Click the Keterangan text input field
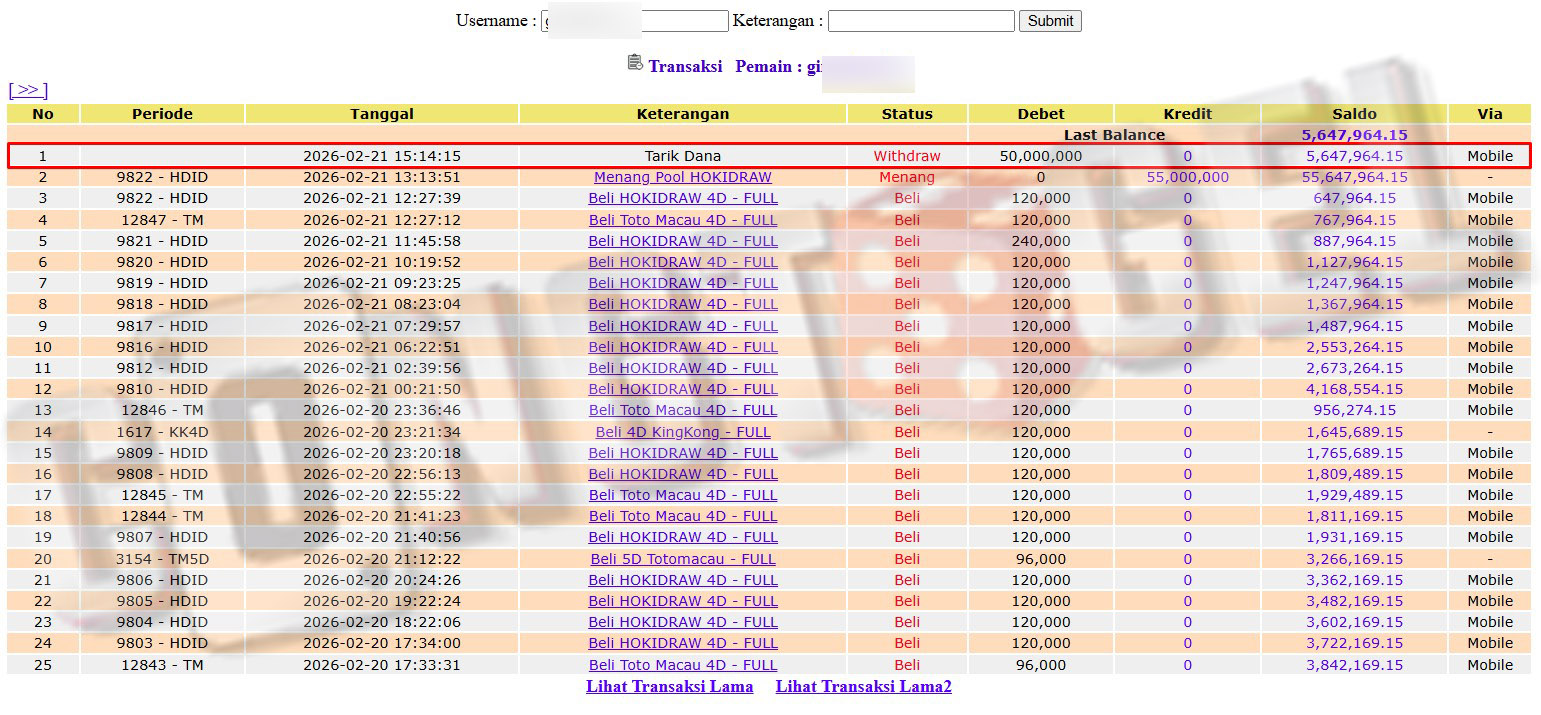This screenshot has height=715, width=1541. (920, 21)
